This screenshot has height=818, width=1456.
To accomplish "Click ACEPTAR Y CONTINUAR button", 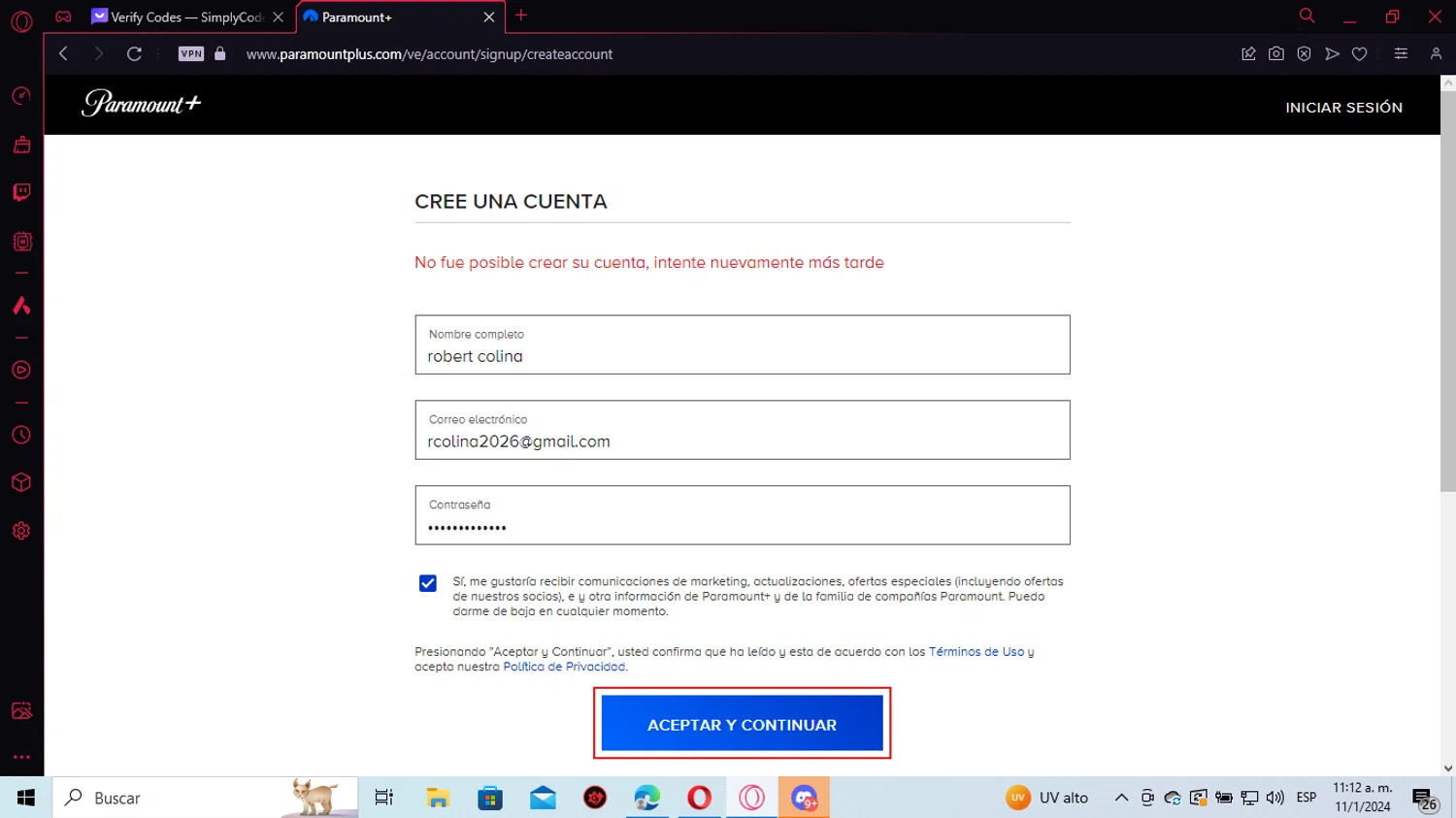I will (743, 724).
